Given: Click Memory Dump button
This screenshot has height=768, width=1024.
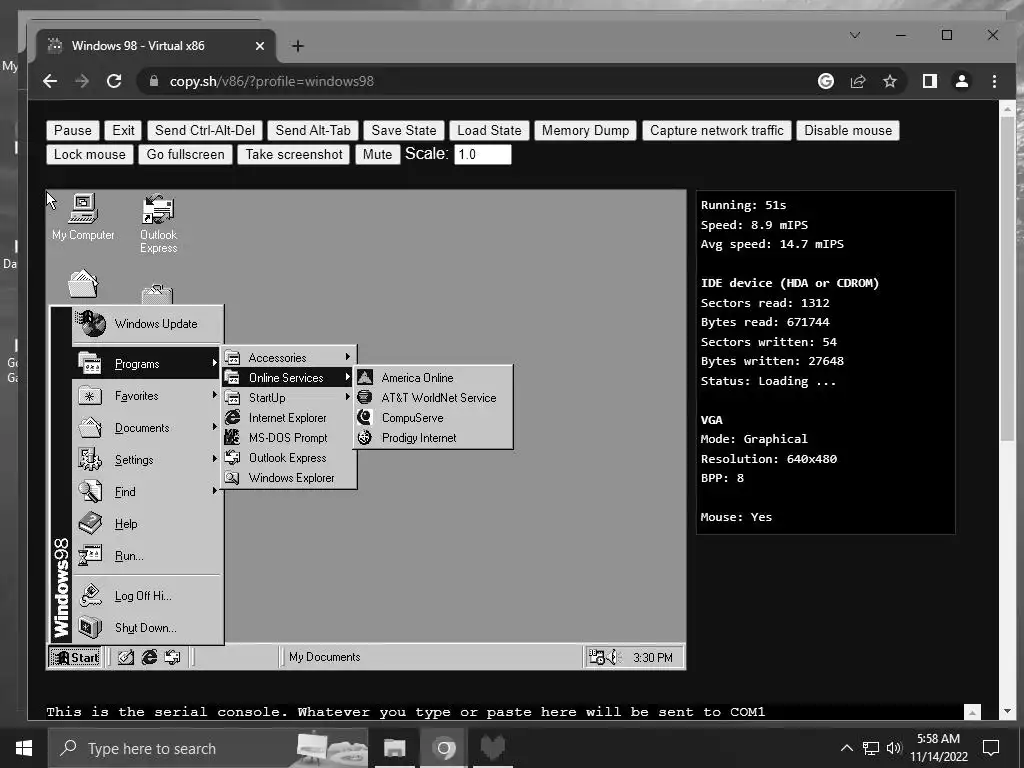Looking at the screenshot, I should (x=585, y=130).
